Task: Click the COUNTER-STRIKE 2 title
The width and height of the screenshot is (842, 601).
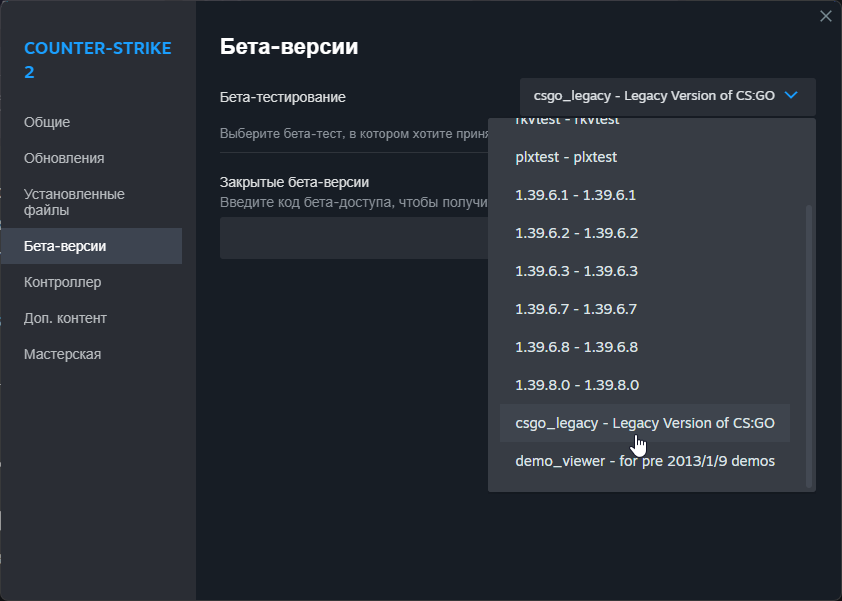Action: click(98, 60)
